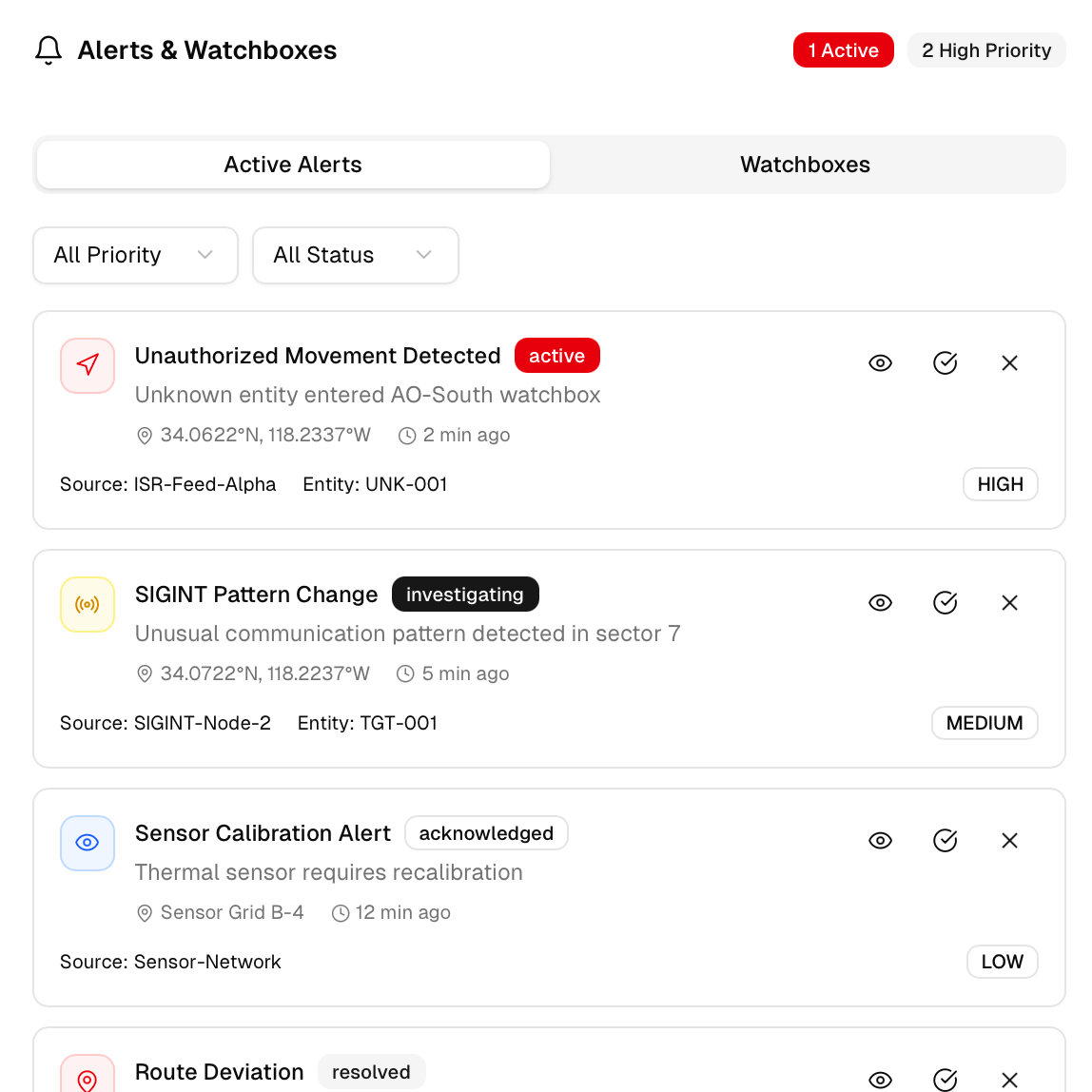Open the All Priority dropdown
The width and height of the screenshot is (1092, 1092).
135,255
